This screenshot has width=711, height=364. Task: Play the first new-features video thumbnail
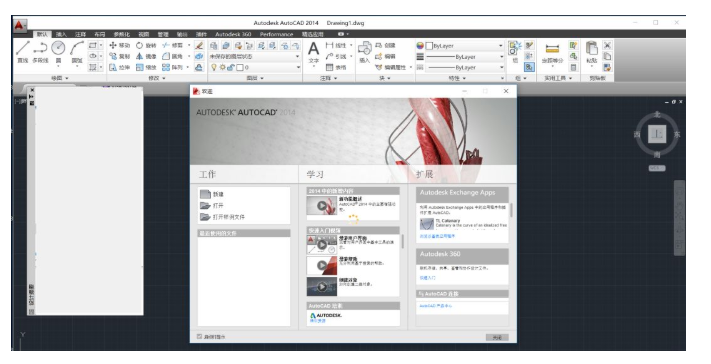click(x=321, y=206)
